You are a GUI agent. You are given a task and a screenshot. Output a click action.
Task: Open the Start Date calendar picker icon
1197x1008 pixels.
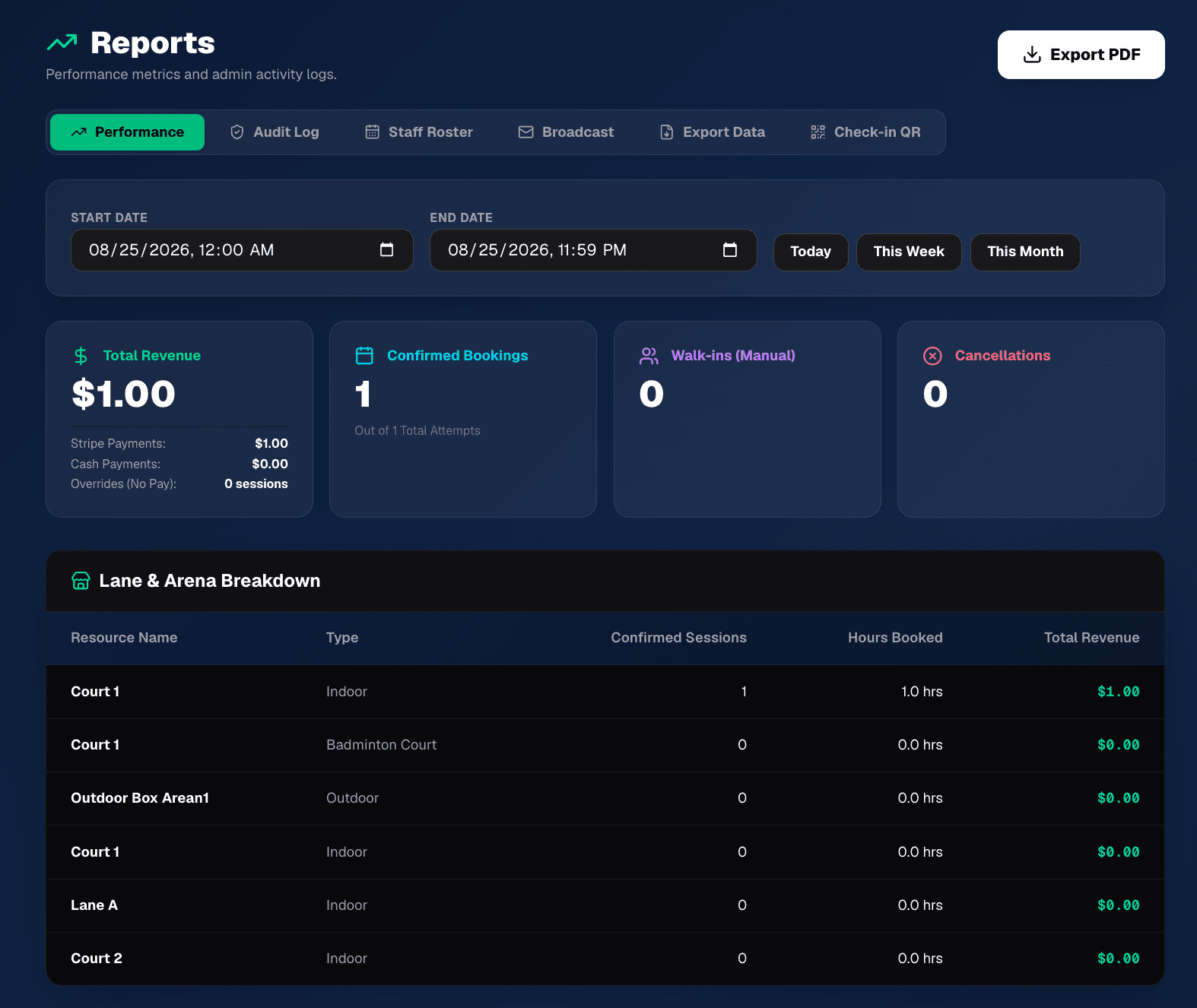[x=387, y=250]
